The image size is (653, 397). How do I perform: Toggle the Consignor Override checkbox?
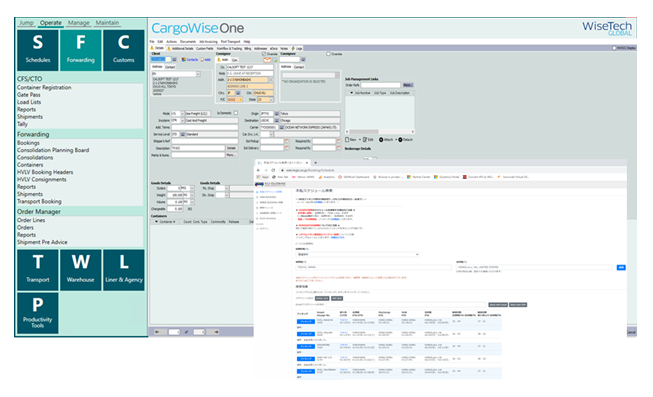(x=264, y=54)
